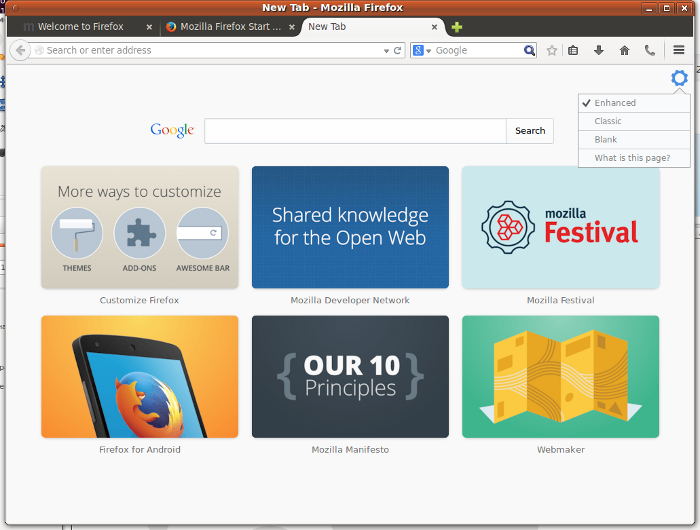This screenshot has height=530, width=700.
Task: Click the Mozilla Festival caption text
Action: pyautogui.click(x=561, y=300)
